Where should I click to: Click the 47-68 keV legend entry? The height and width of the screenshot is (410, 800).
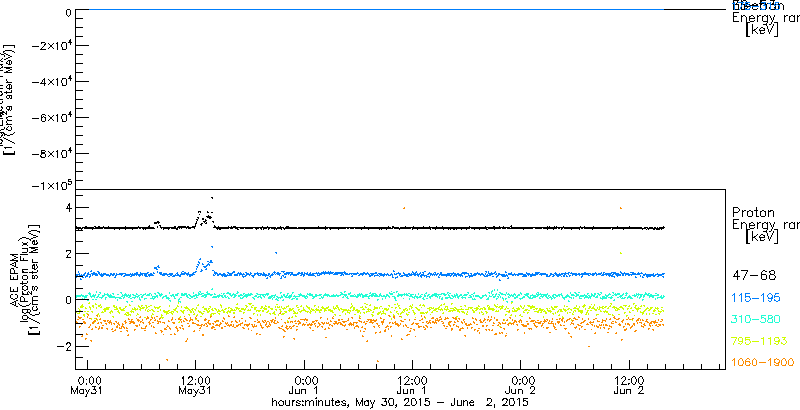[754, 276]
